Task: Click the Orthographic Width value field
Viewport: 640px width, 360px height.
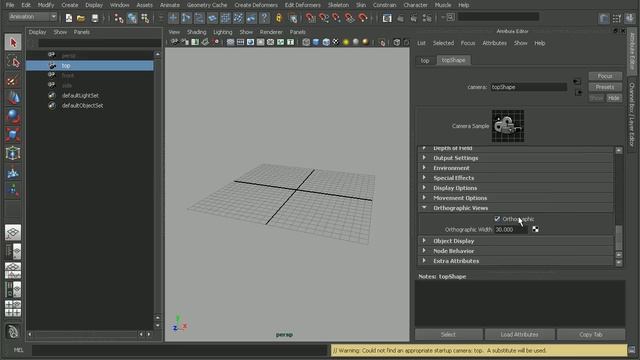Action: pyautogui.click(x=511, y=230)
